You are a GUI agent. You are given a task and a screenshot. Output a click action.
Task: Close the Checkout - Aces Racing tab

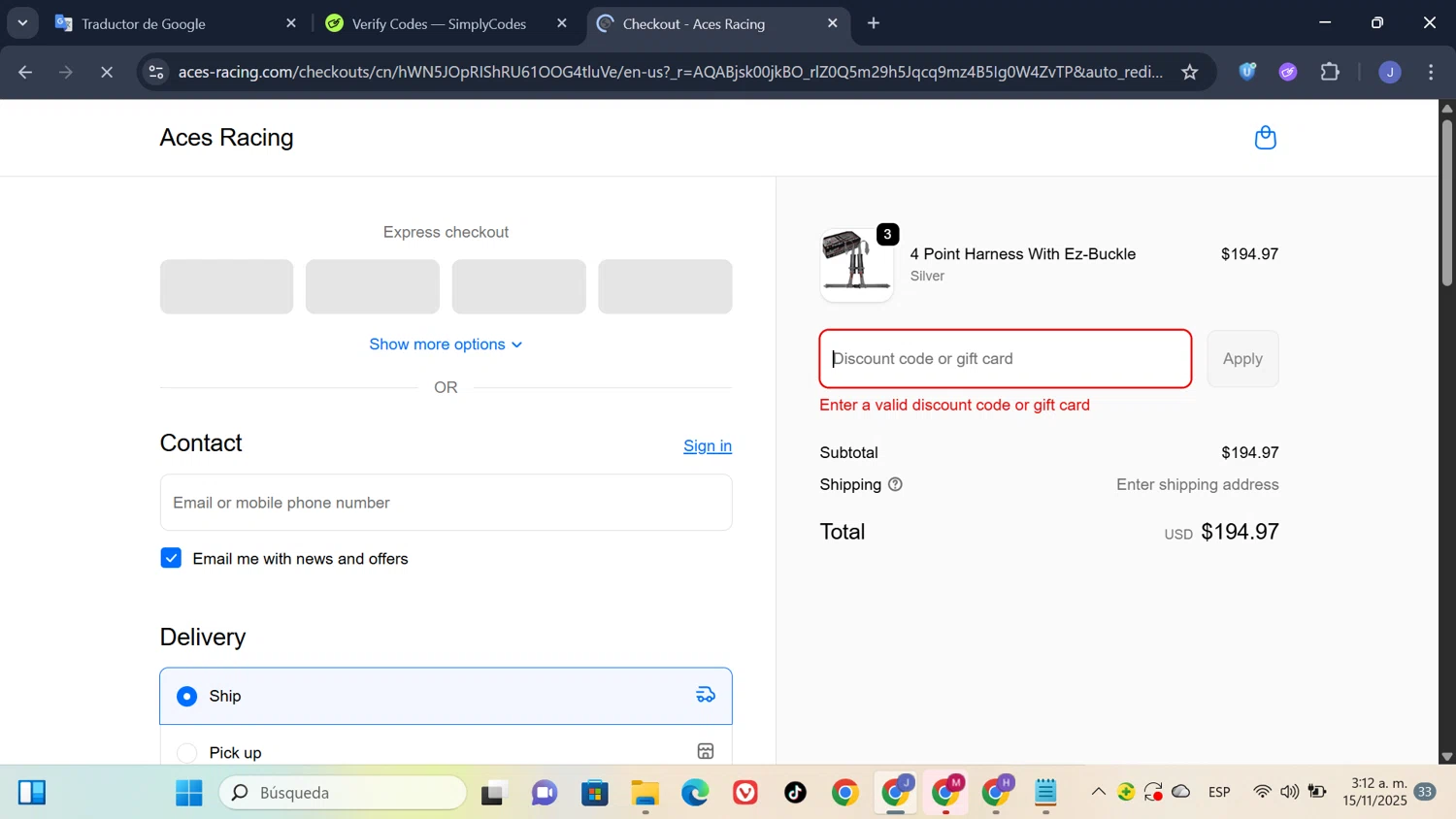(x=832, y=23)
